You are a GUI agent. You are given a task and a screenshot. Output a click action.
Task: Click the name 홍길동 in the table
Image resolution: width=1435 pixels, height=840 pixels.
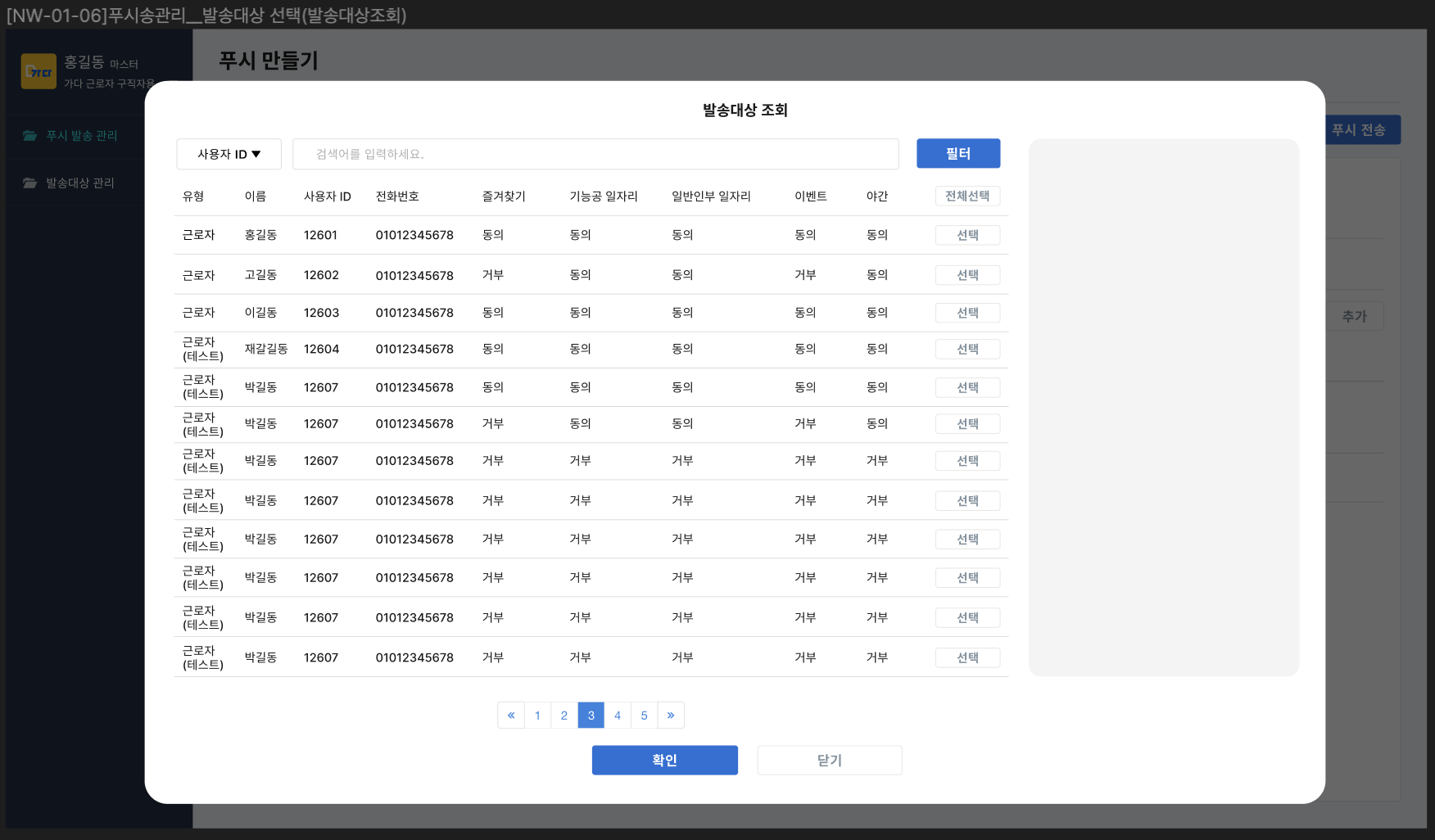260,236
